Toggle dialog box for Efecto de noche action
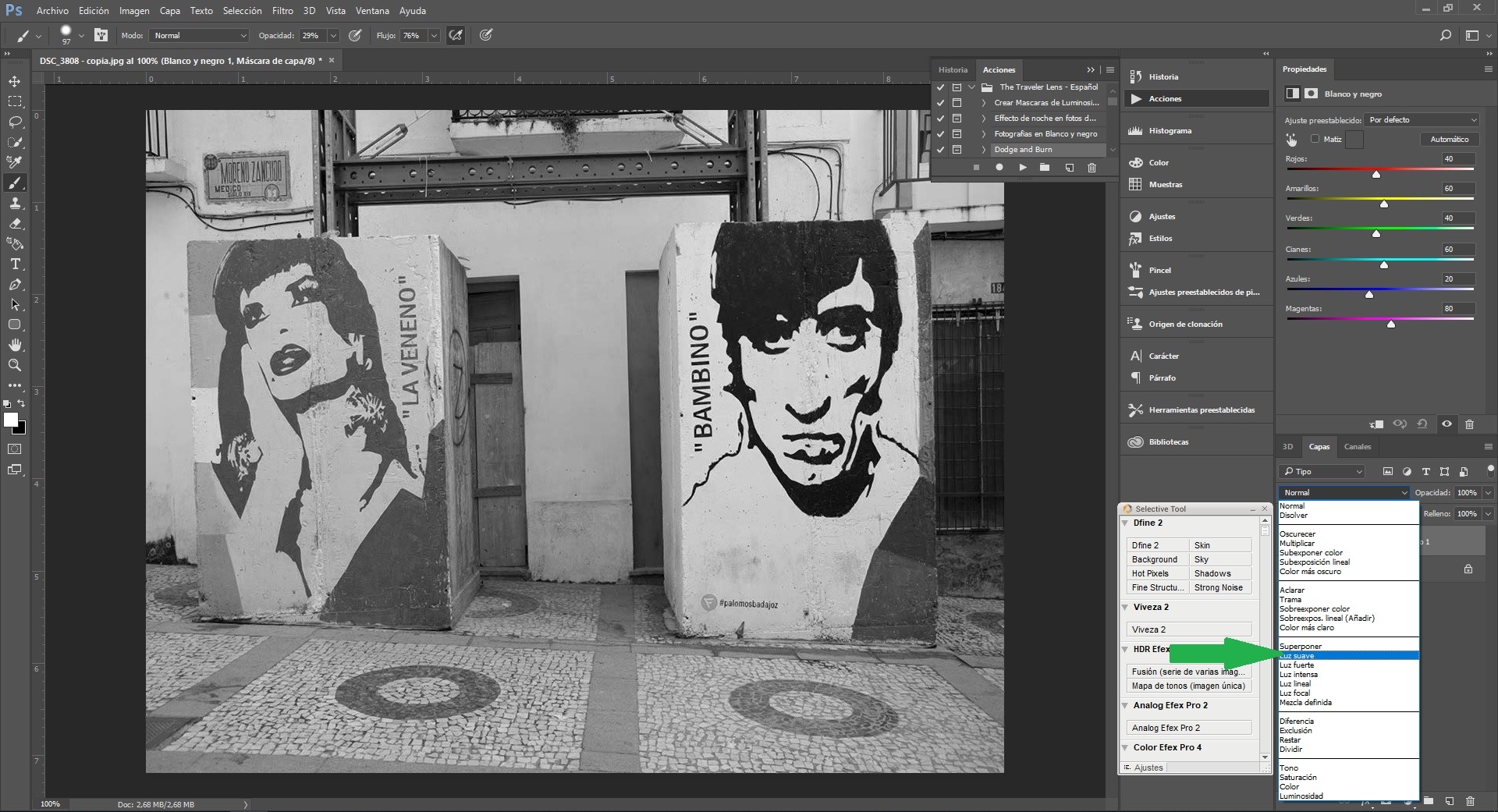The width and height of the screenshot is (1498, 812). tap(957, 119)
